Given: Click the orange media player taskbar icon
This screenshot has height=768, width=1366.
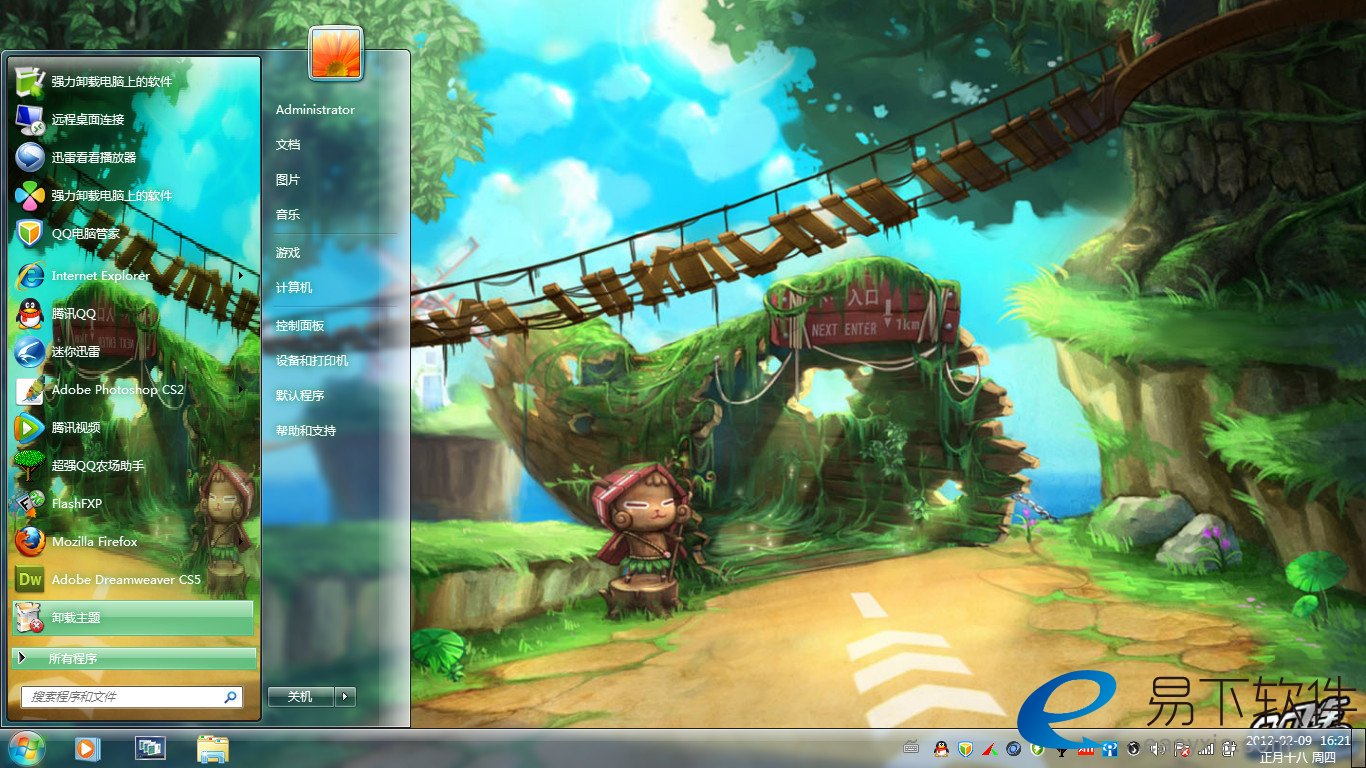Looking at the screenshot, I should point(87,748).
